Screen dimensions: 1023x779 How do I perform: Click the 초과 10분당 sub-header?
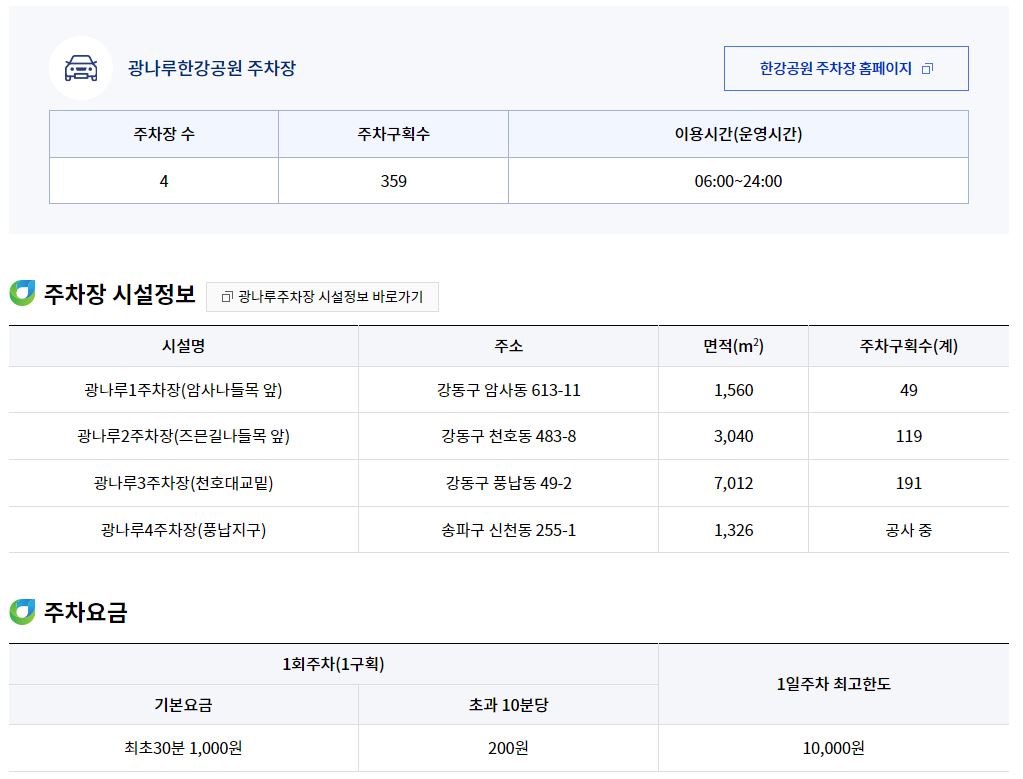pyautogui.click(x=508, y=705)
